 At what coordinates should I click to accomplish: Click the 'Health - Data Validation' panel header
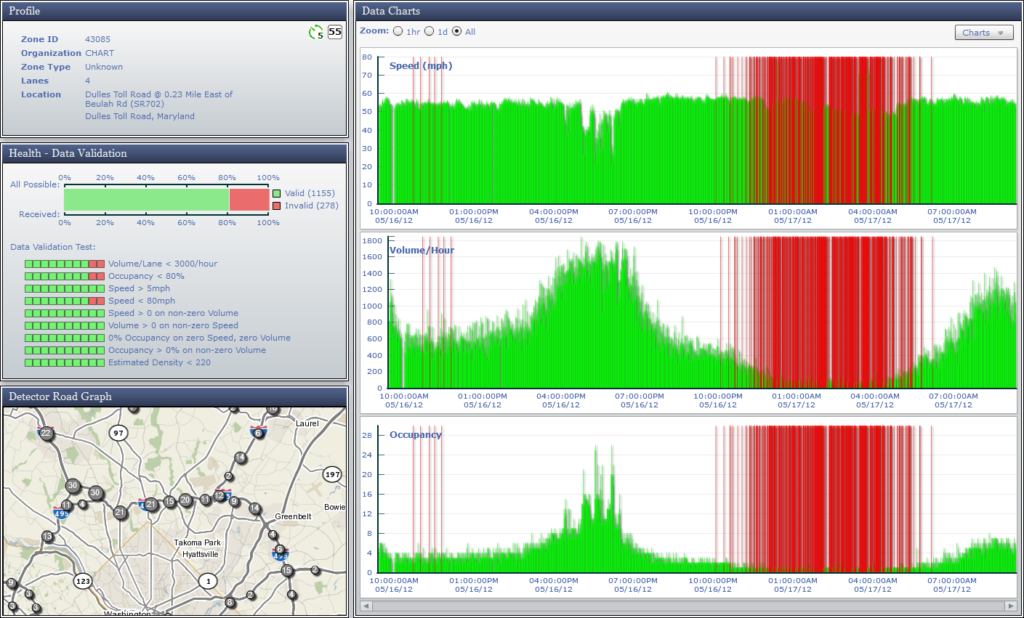[x=174, y=154]
